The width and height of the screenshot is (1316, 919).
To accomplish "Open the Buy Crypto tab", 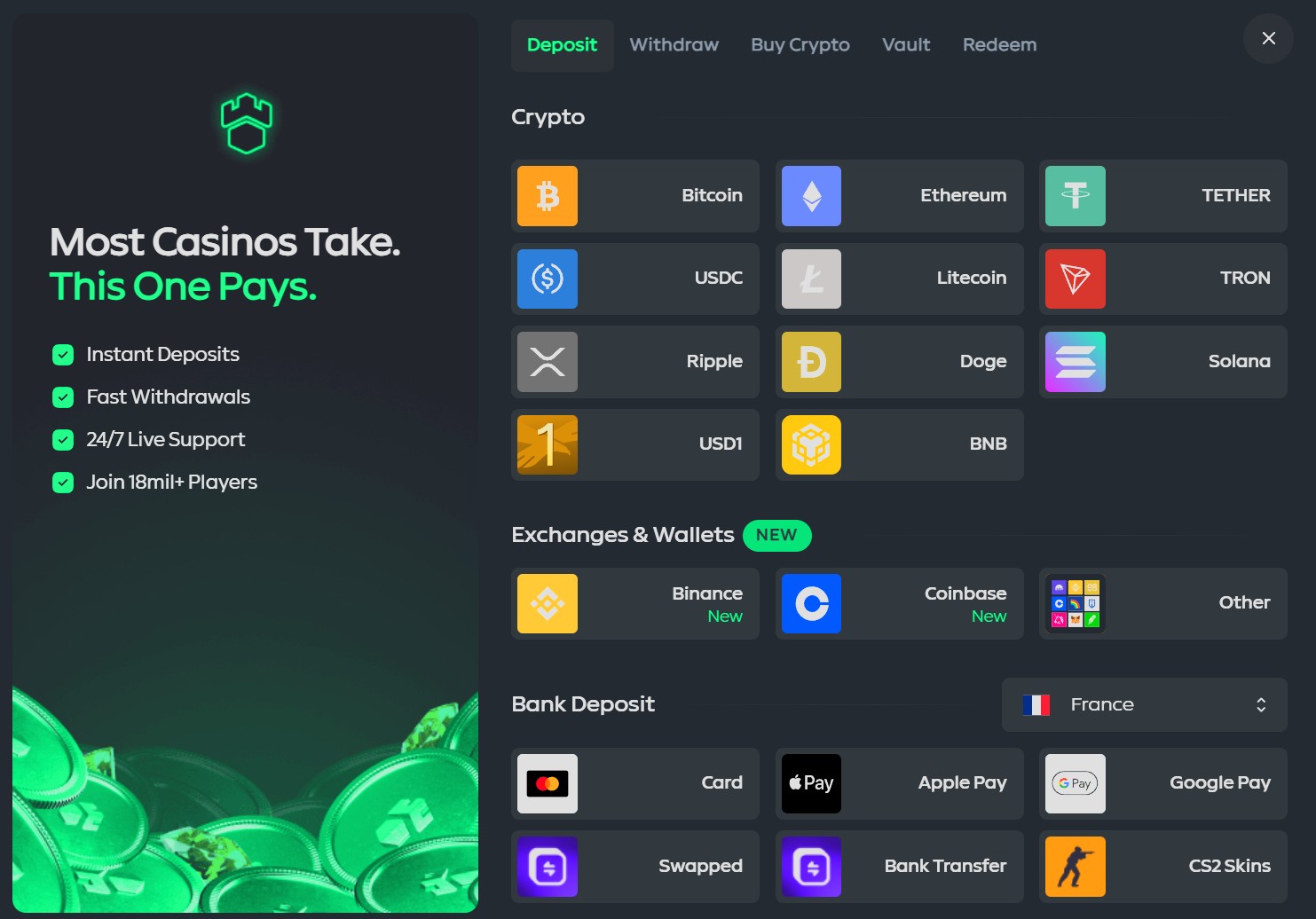I will click(x=800, y=45).
